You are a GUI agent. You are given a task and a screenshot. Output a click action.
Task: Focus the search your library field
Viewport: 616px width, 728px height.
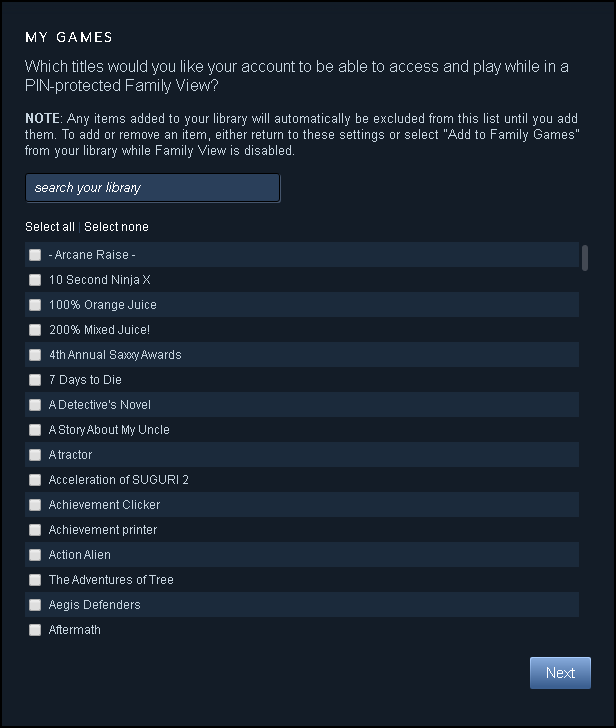point(153,188)
